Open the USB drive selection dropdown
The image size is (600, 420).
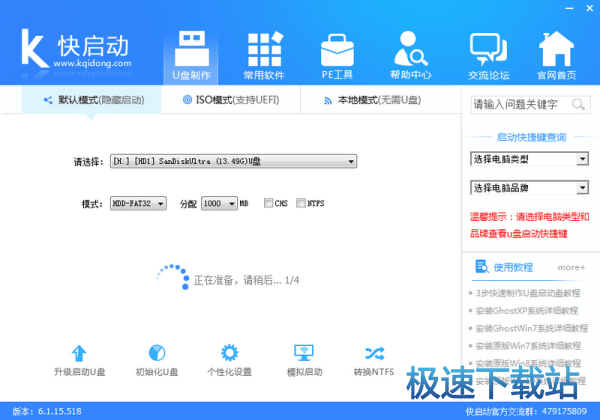tap(233, 161)
